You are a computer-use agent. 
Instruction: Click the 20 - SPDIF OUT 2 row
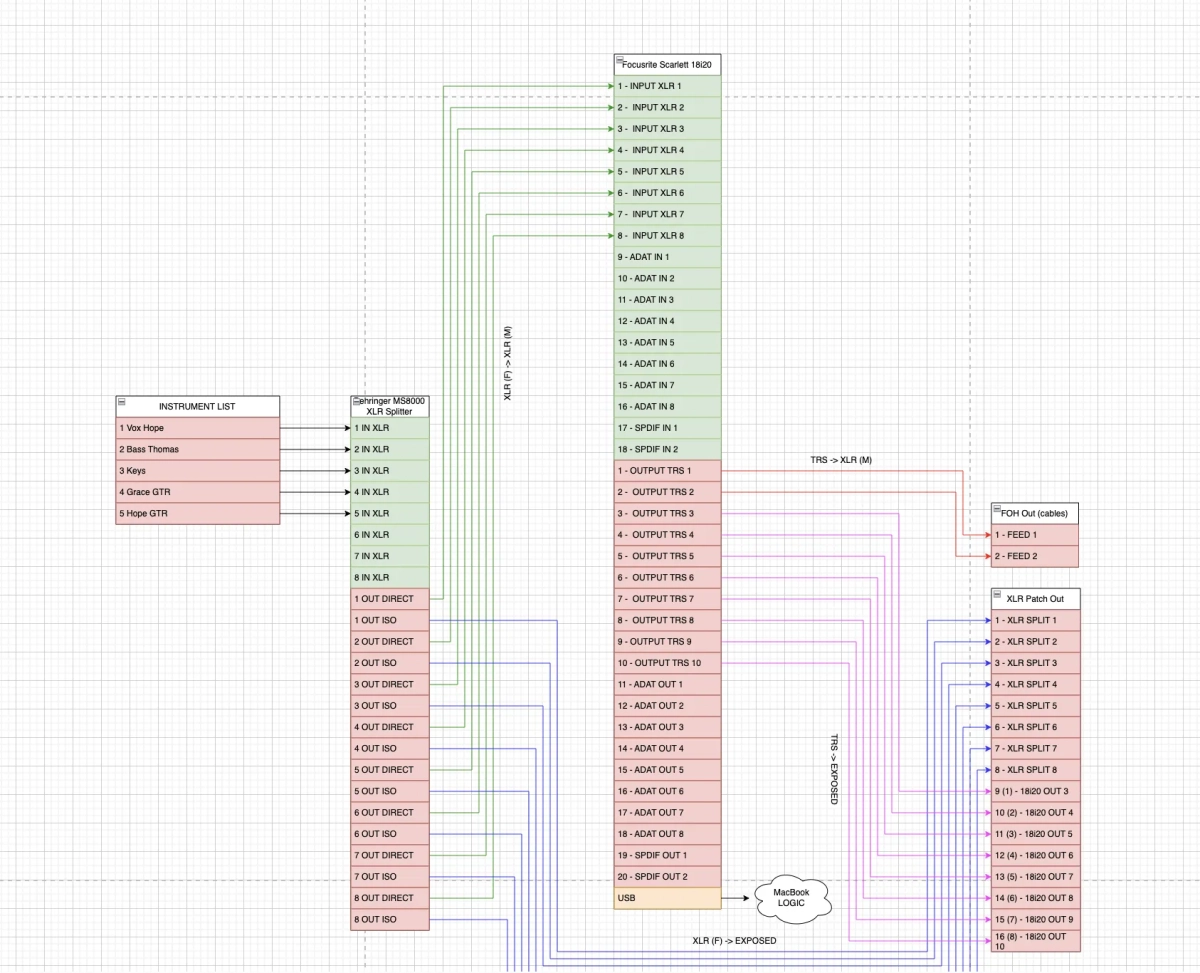[x=667, y=876]
